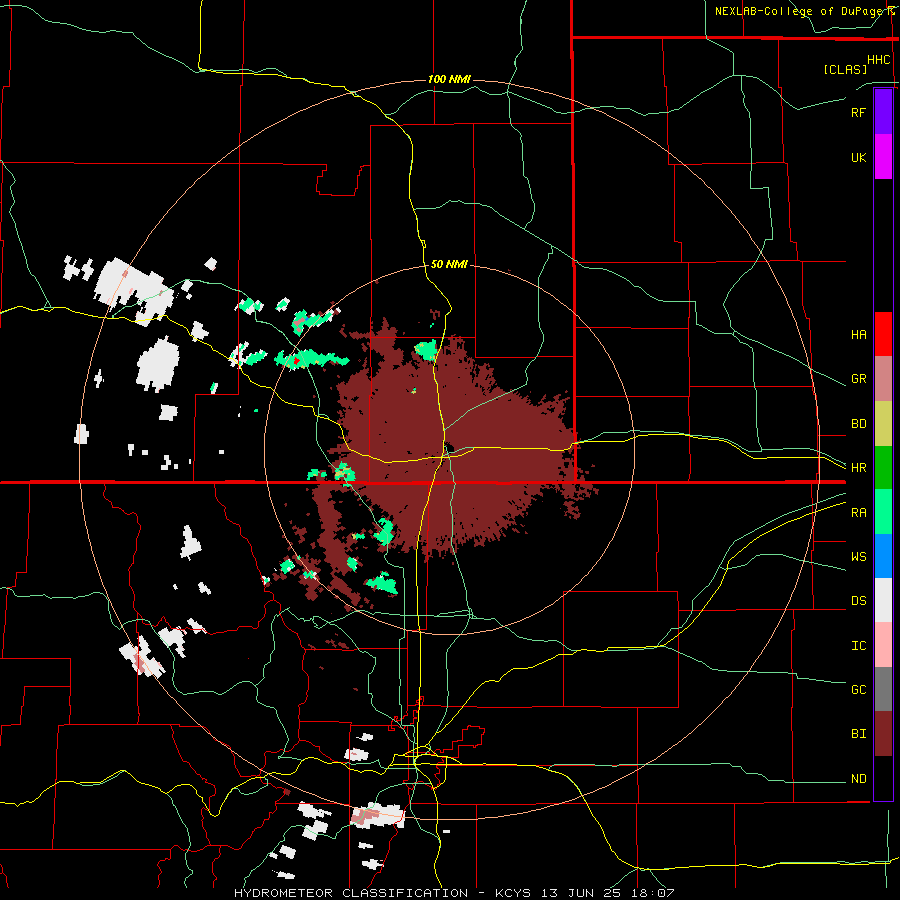Click the 'RA' legend label
900x900 pixels.
coord(858,513)
